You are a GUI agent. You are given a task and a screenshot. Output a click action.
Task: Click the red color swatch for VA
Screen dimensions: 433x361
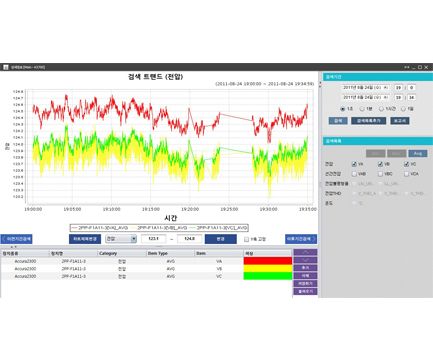268,261
